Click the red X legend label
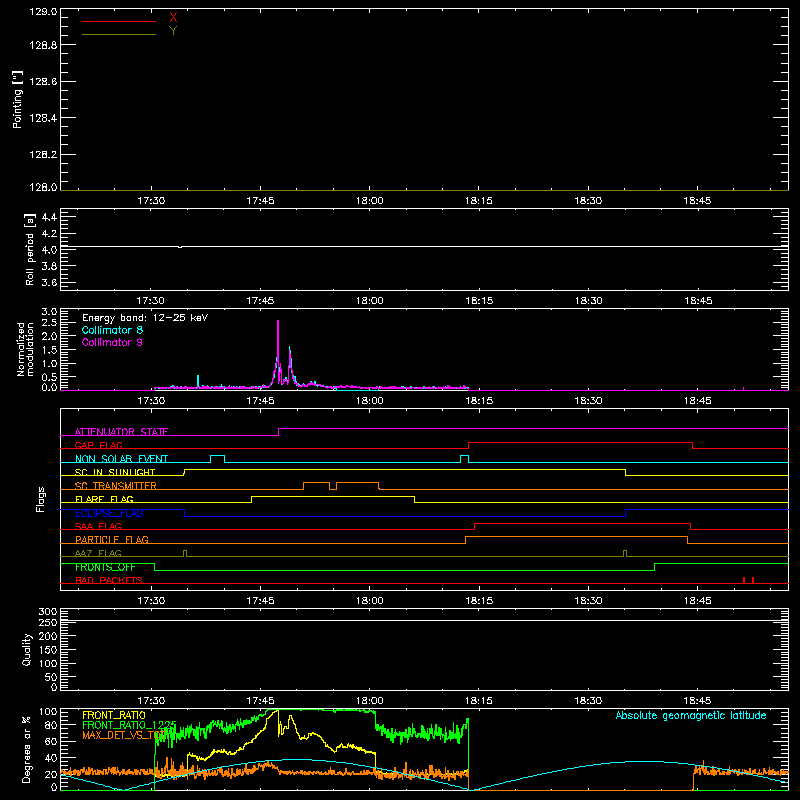Viewport: 800px width, 800px height. click(x=173, y=18)
